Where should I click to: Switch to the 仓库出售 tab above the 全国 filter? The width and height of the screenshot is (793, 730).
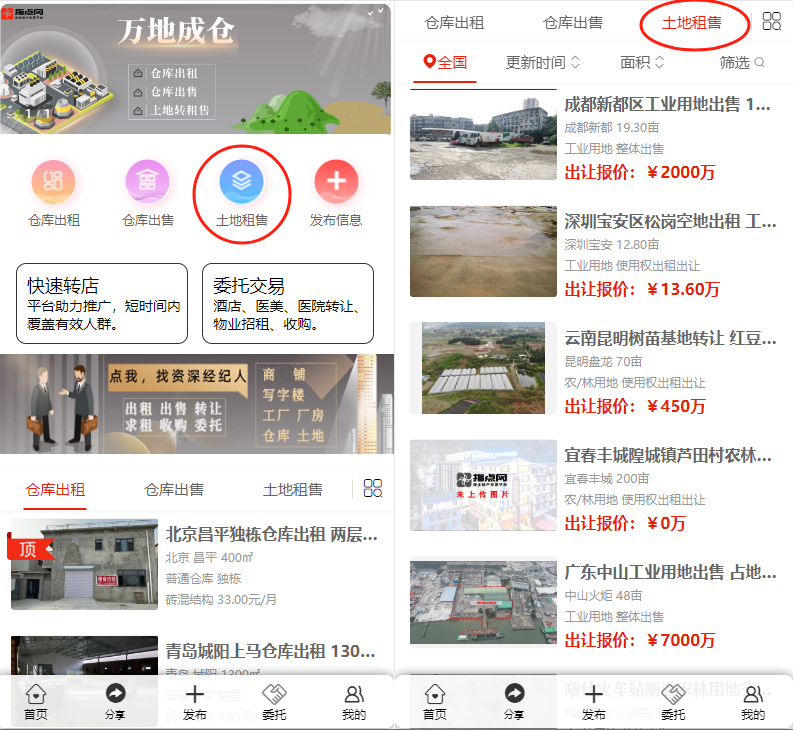tap(573, 22)
